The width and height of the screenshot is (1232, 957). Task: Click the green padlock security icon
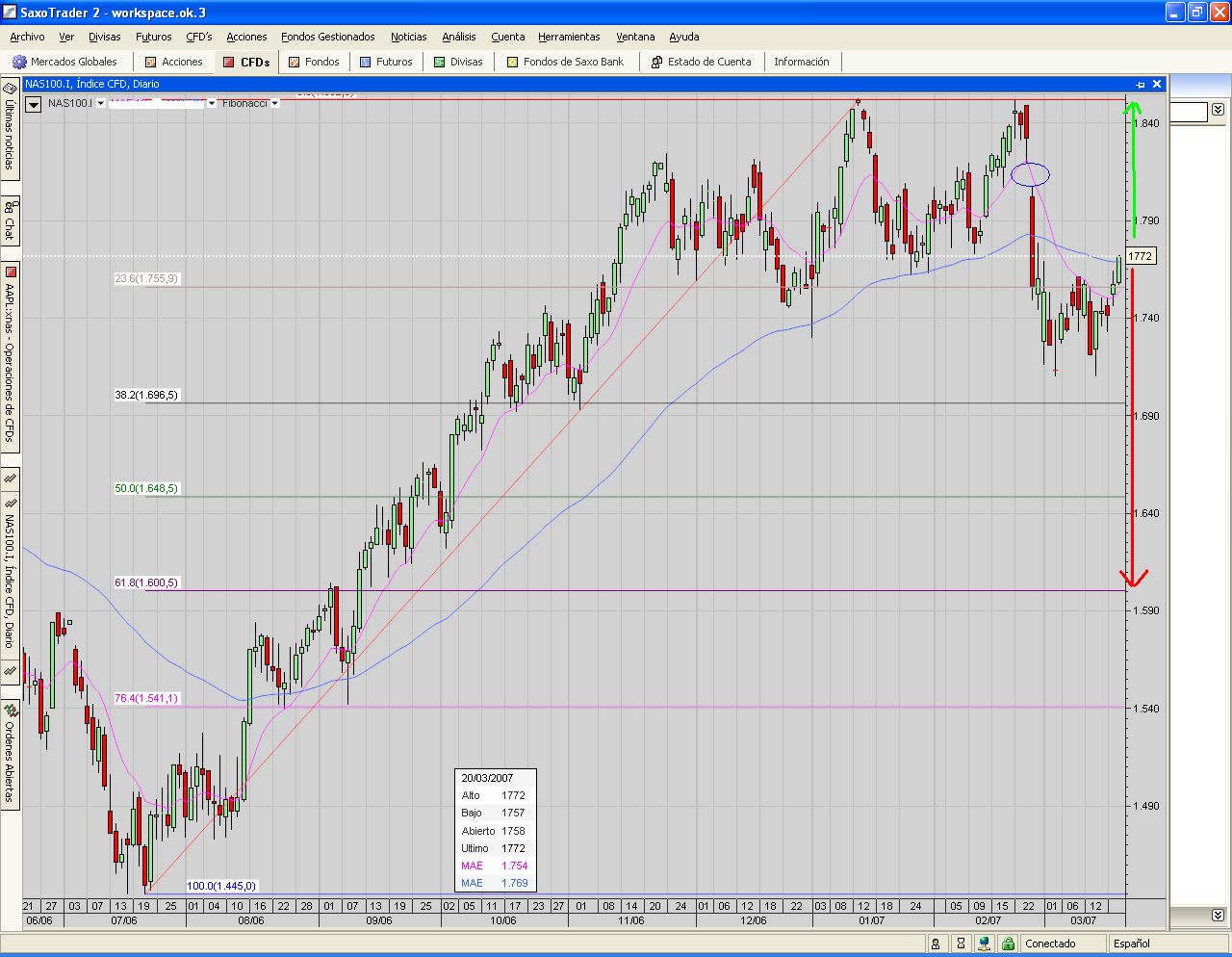pos(1008,944)
